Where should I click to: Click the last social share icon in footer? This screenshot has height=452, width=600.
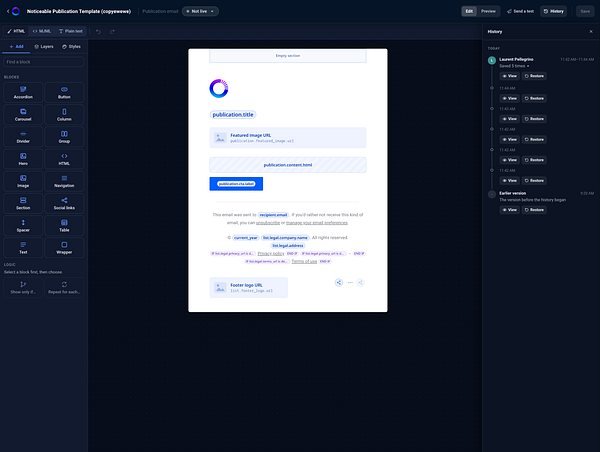[x=360, y=282]
